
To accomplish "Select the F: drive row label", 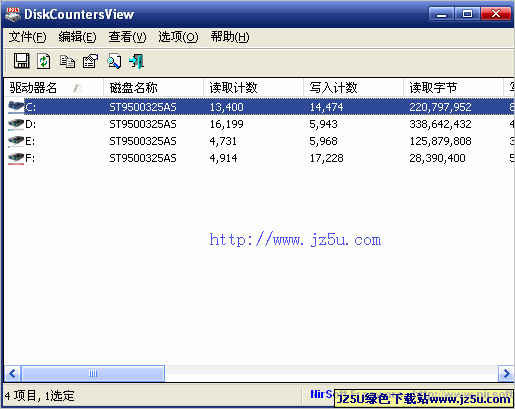I will point(30,158).
